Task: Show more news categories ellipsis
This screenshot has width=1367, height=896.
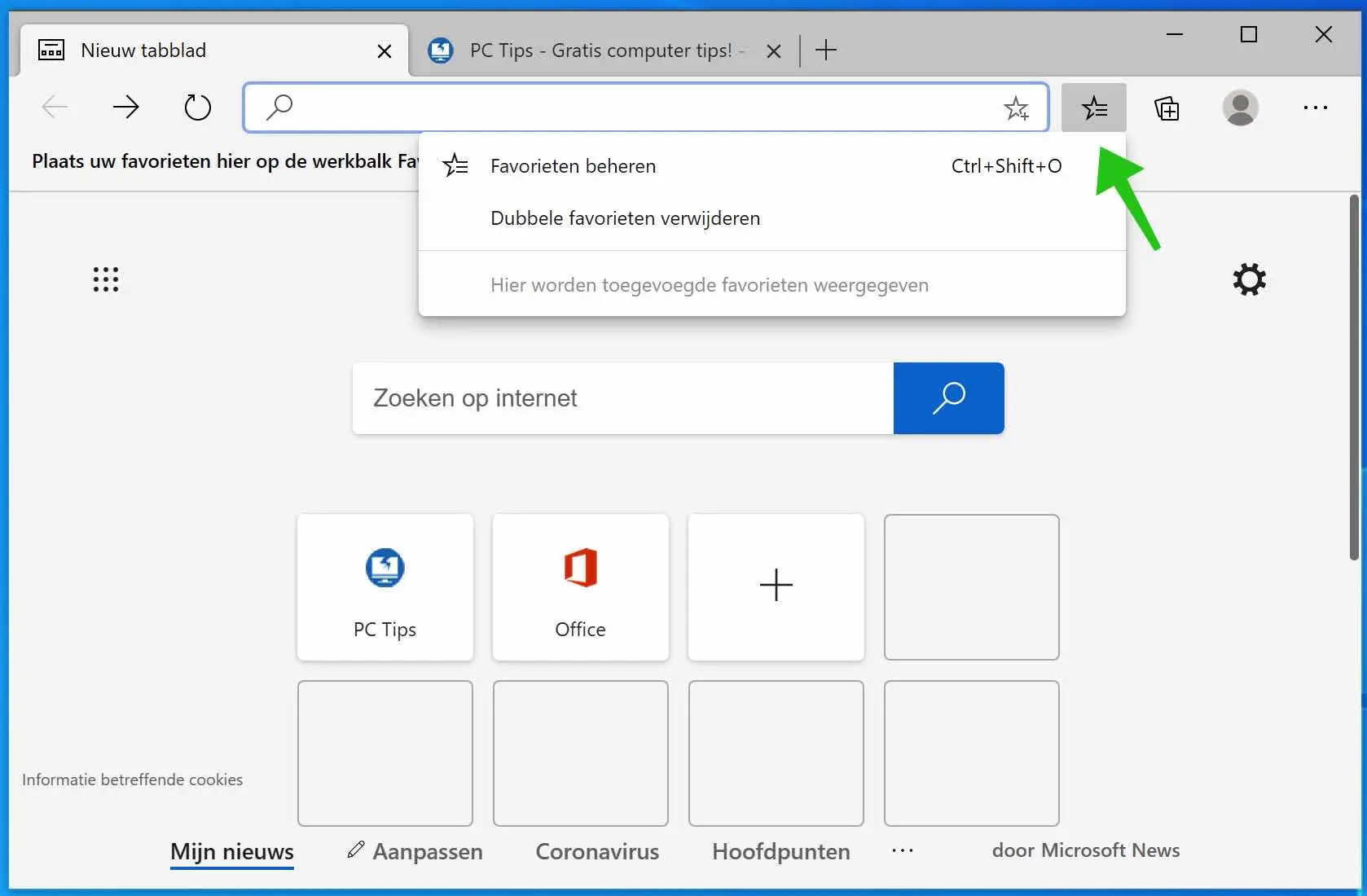Action: point(902,850)
